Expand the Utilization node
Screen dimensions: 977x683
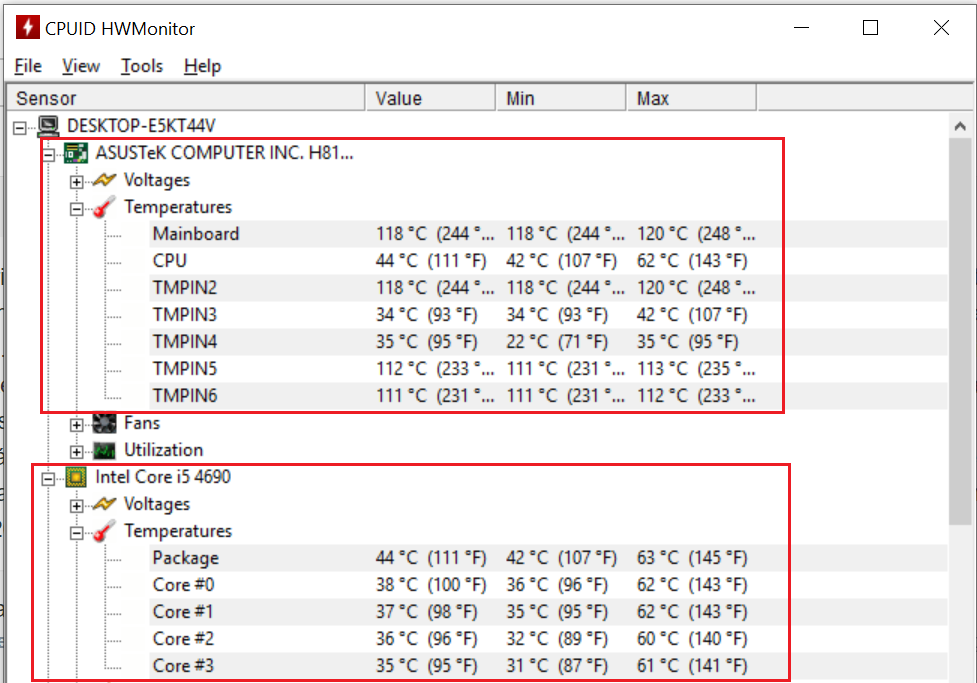click(76, 452)
